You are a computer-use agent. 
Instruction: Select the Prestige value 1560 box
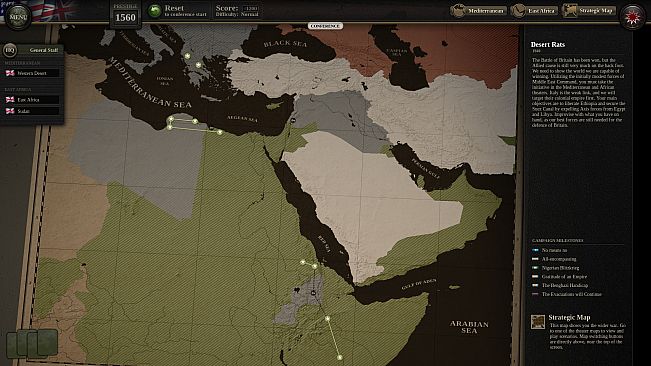click(x=125, y=17)
